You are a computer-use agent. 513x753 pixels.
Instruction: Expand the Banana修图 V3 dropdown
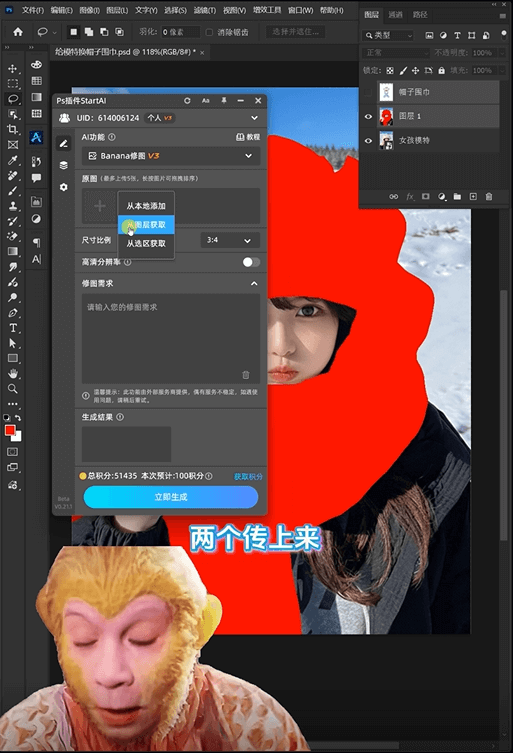coord(171,156)
